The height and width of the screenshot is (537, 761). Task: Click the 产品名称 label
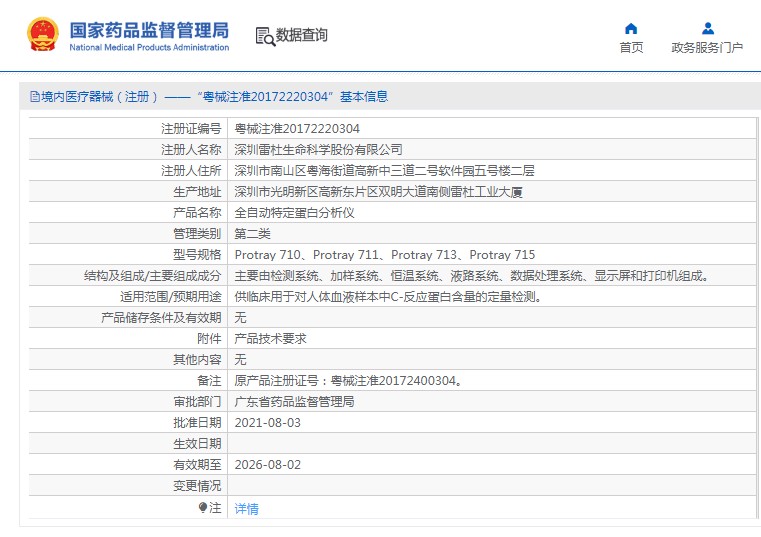[198, 213]
